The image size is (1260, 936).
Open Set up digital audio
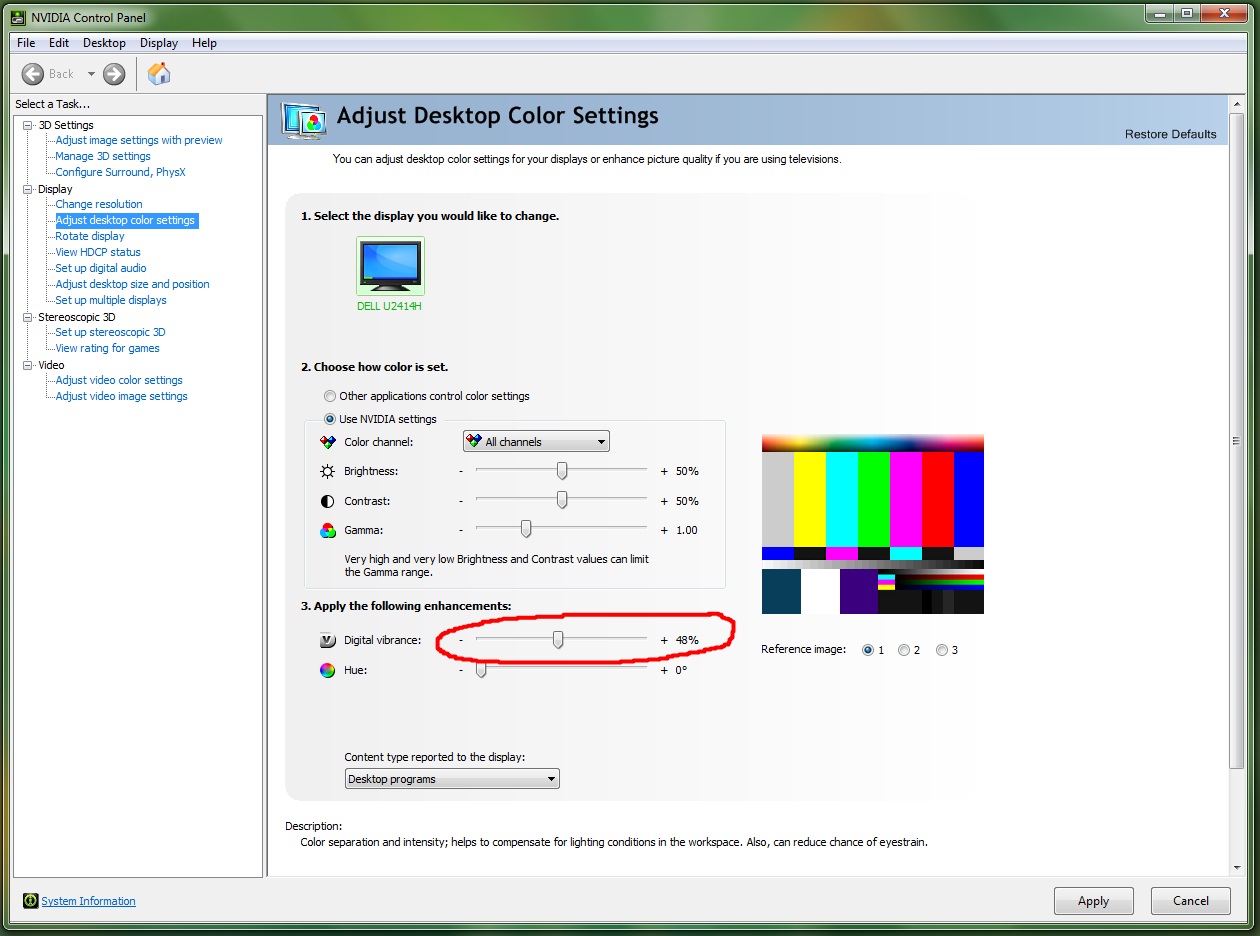point(101,268)
